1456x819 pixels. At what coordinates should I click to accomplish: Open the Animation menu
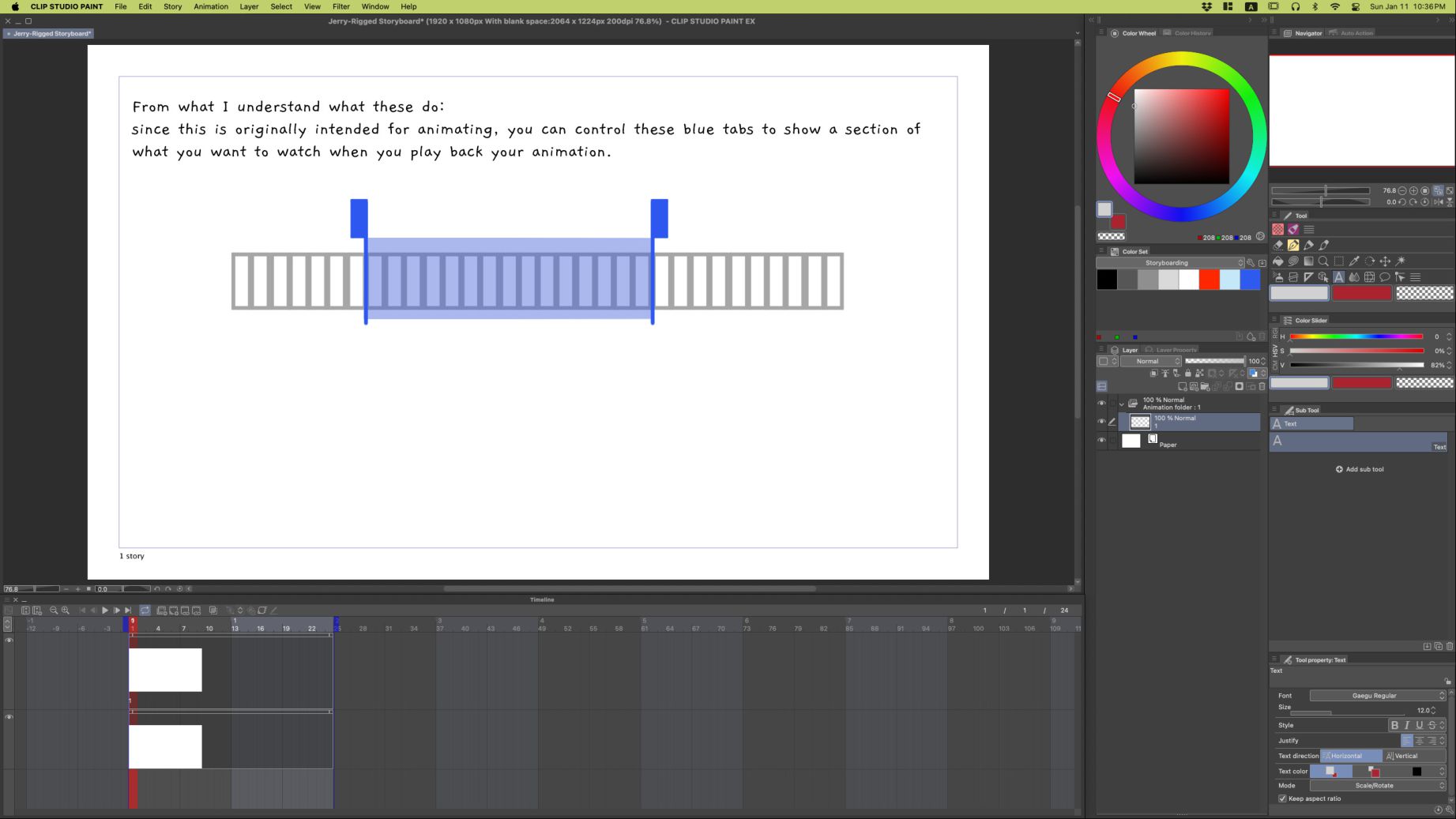point(211,6)
